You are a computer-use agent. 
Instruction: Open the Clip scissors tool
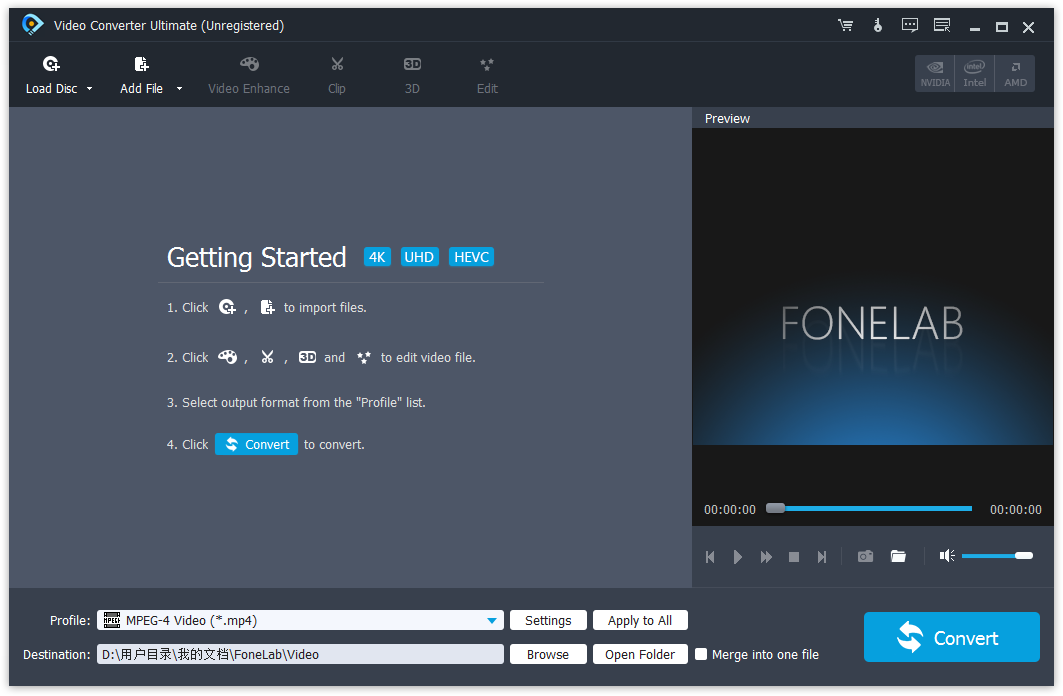[337, 75]
